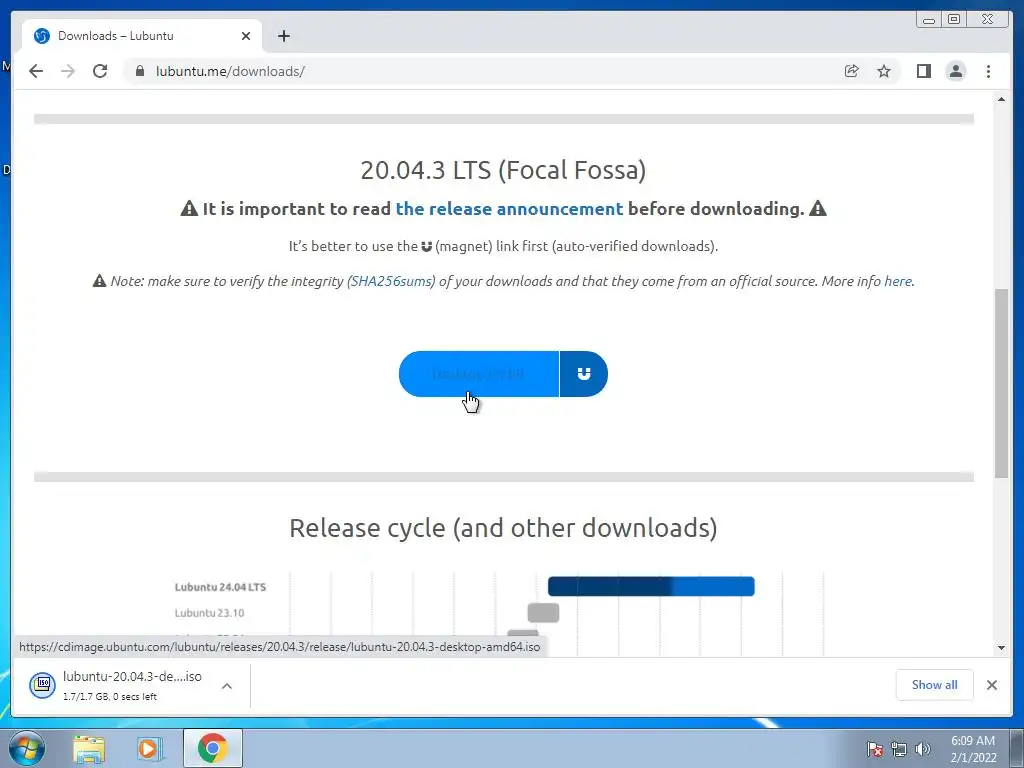Click the Lubuntu 23.10 release bar
Viewport: 1024px width, 768px height.
click(x=543, y=613)
